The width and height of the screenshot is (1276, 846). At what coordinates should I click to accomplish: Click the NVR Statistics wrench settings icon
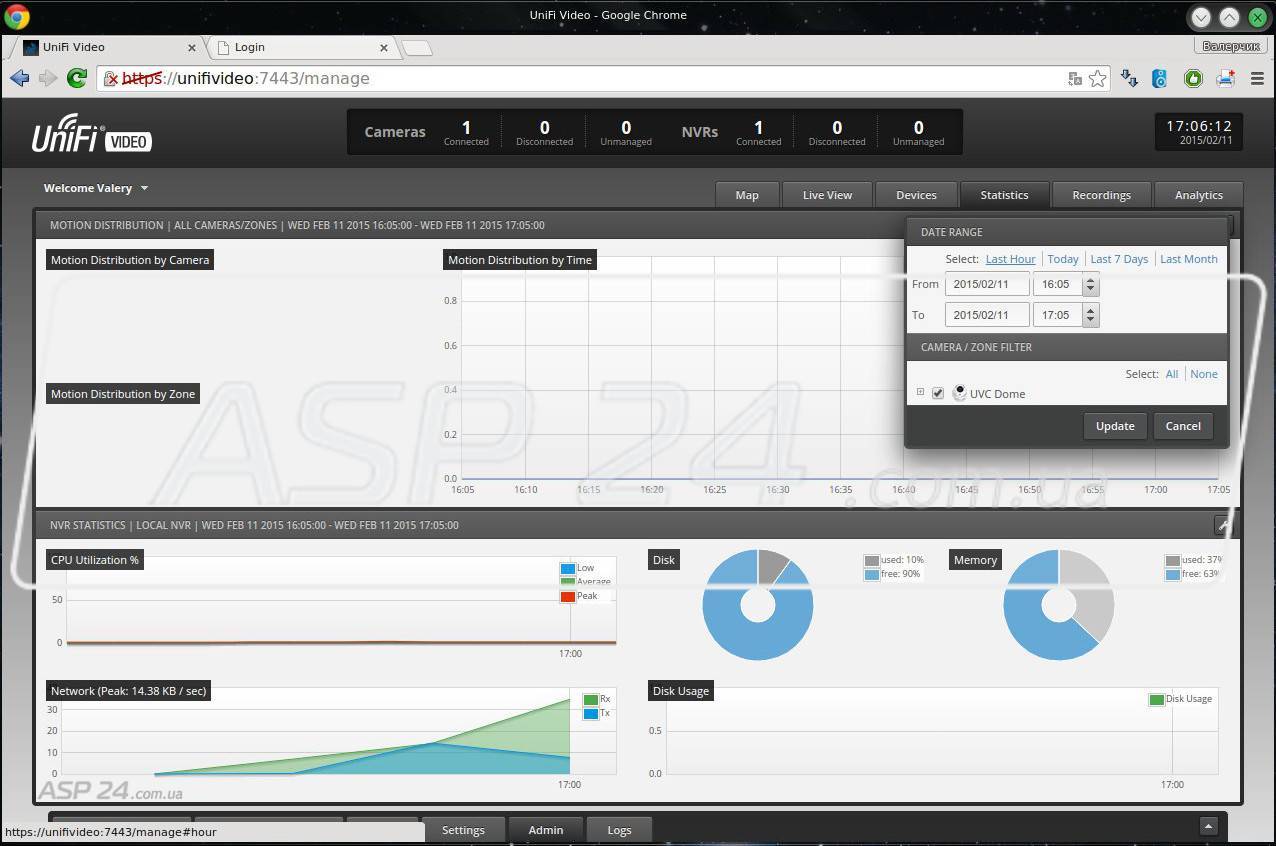point(1222,525)
